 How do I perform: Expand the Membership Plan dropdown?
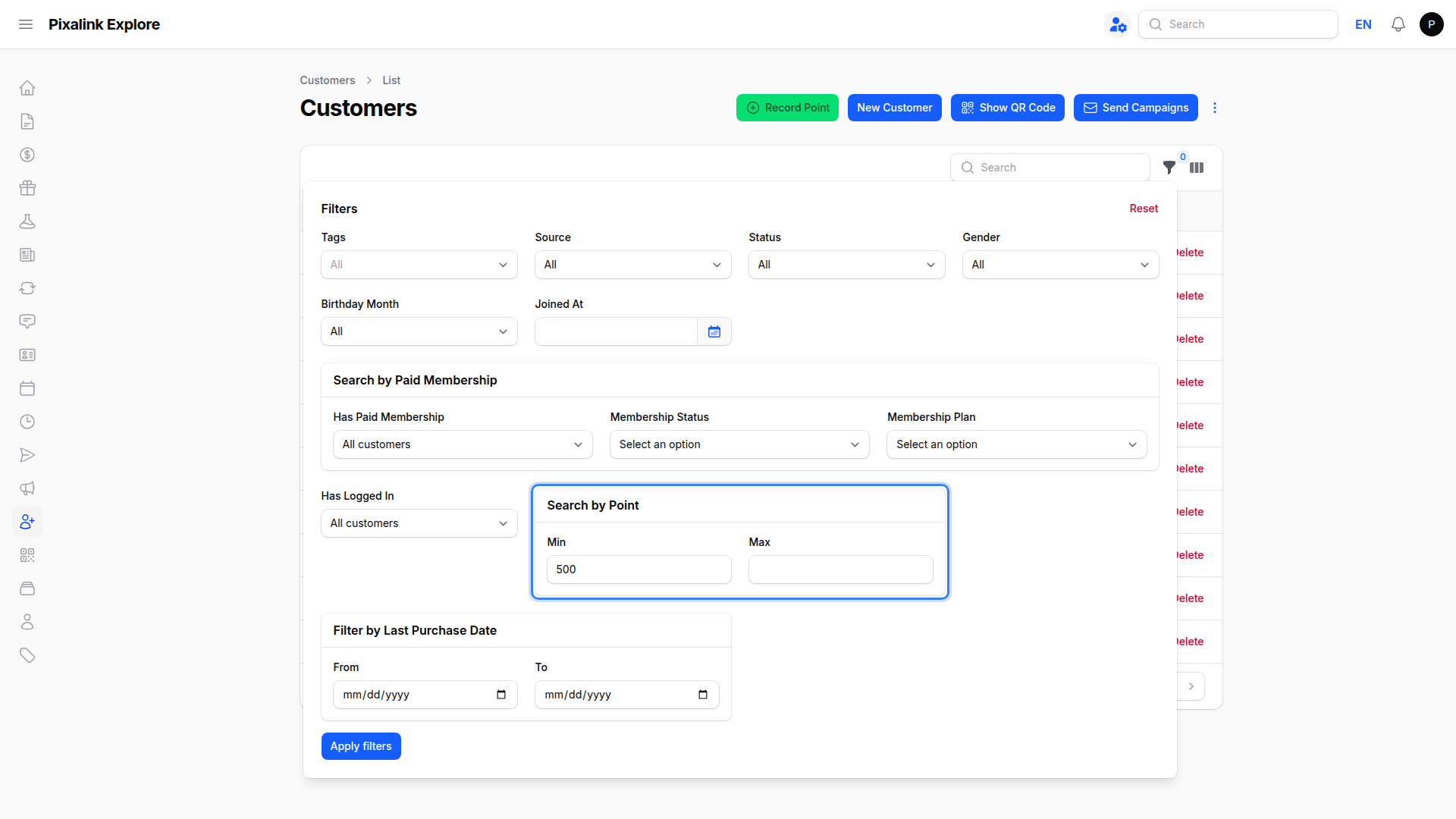pyautogui.click(x=1017, y=444)
